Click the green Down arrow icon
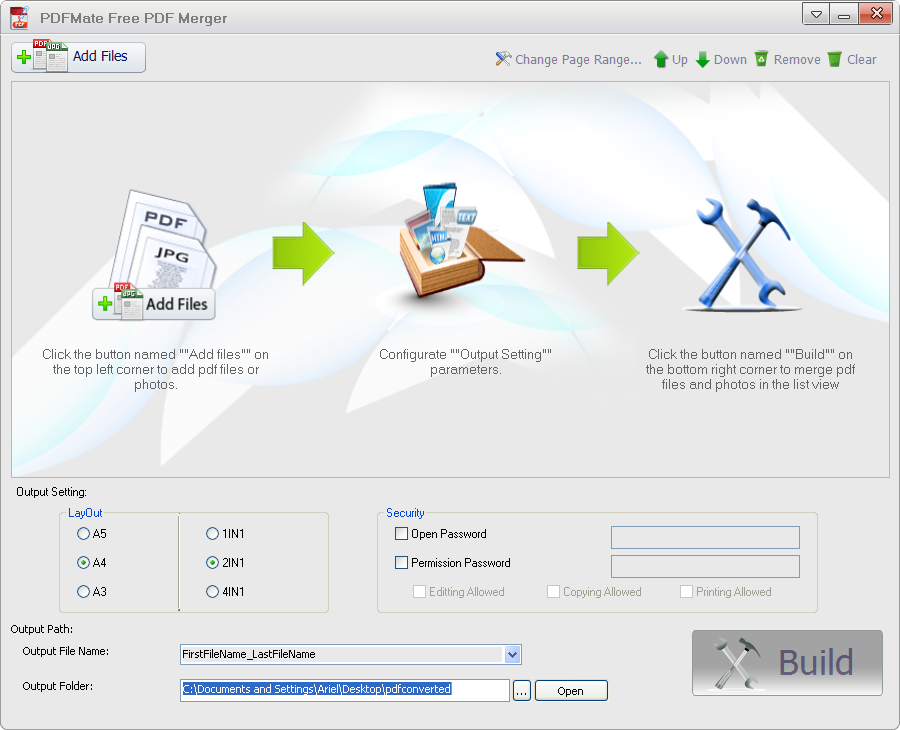Screen dimensions: 900x730 tap(702, 59)
